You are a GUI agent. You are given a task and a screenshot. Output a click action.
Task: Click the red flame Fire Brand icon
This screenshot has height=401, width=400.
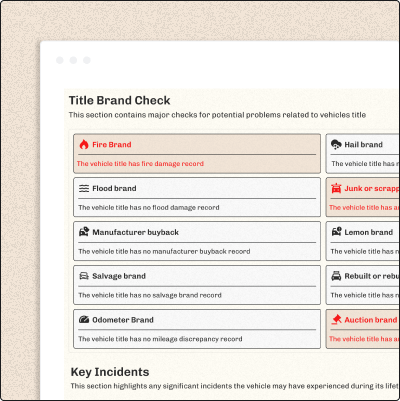[x=84, y=144]
